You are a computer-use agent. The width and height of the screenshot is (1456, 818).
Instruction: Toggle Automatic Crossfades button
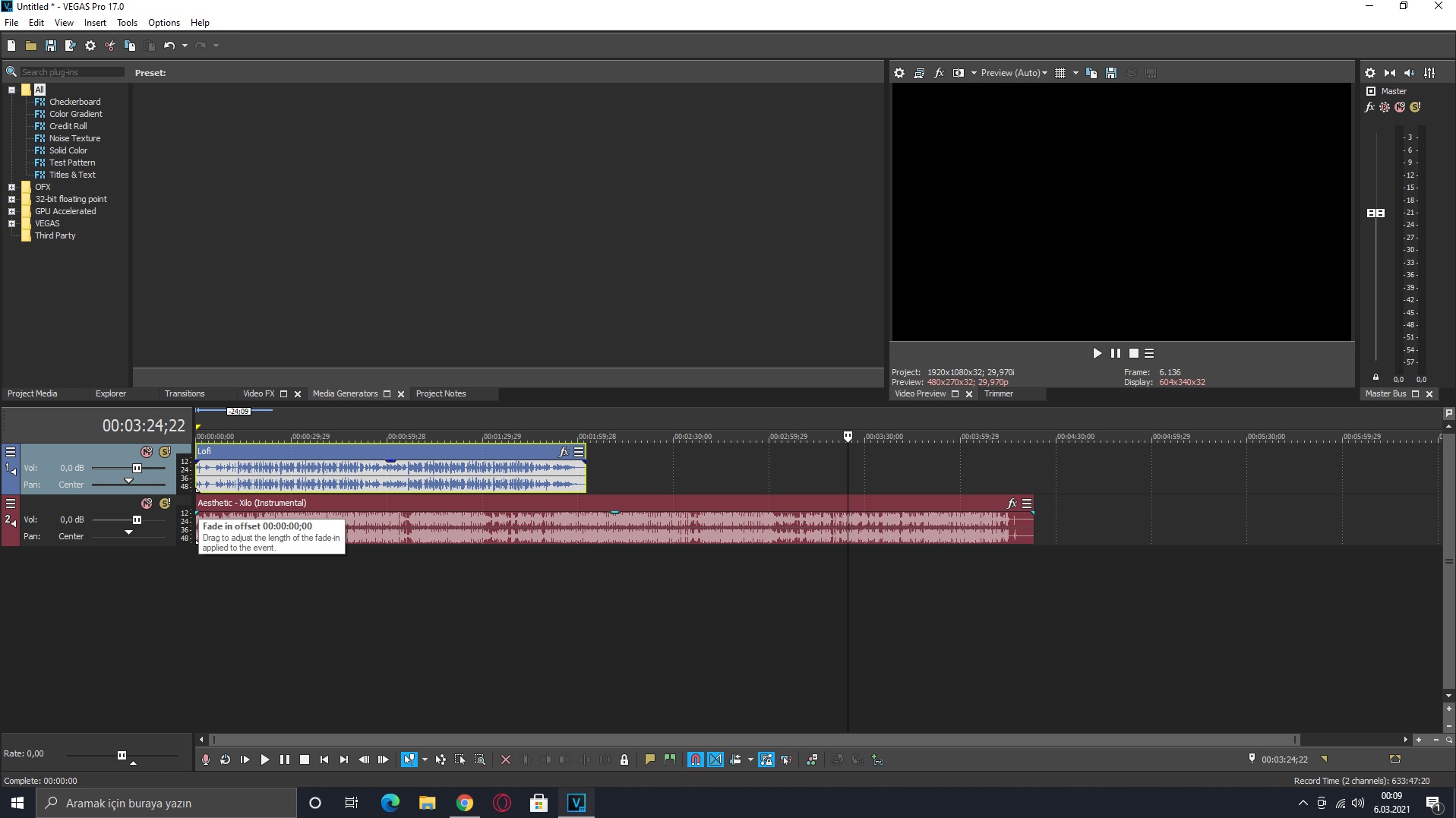pos(715,760)
